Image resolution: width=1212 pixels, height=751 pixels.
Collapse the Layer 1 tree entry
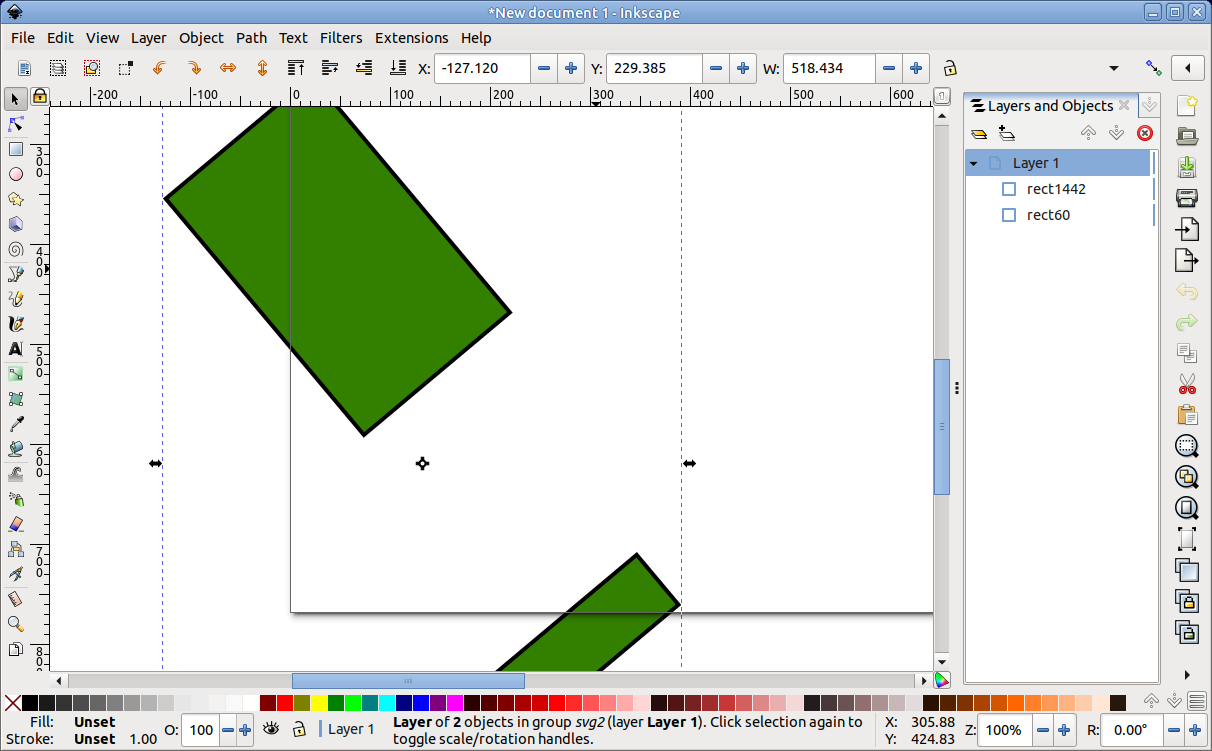[973, 162]
